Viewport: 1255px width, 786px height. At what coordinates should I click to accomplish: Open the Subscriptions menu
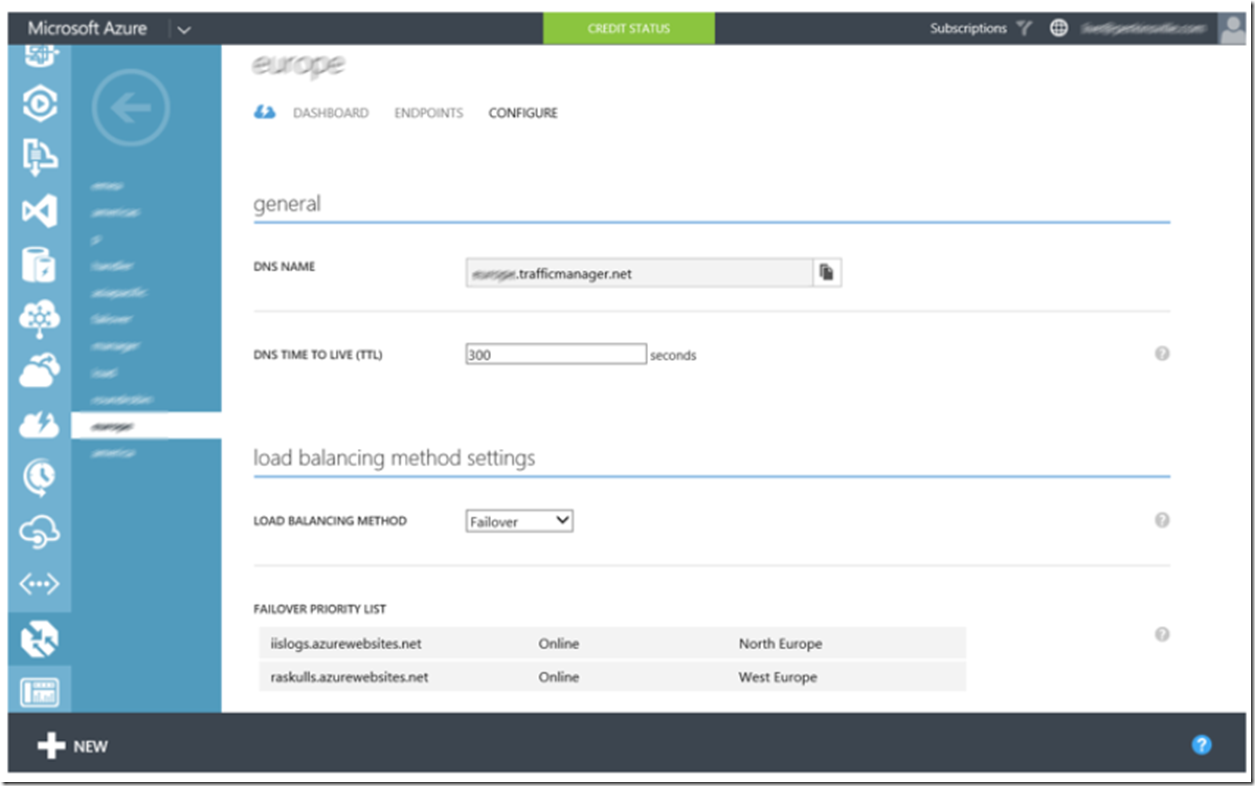point(968,28)
